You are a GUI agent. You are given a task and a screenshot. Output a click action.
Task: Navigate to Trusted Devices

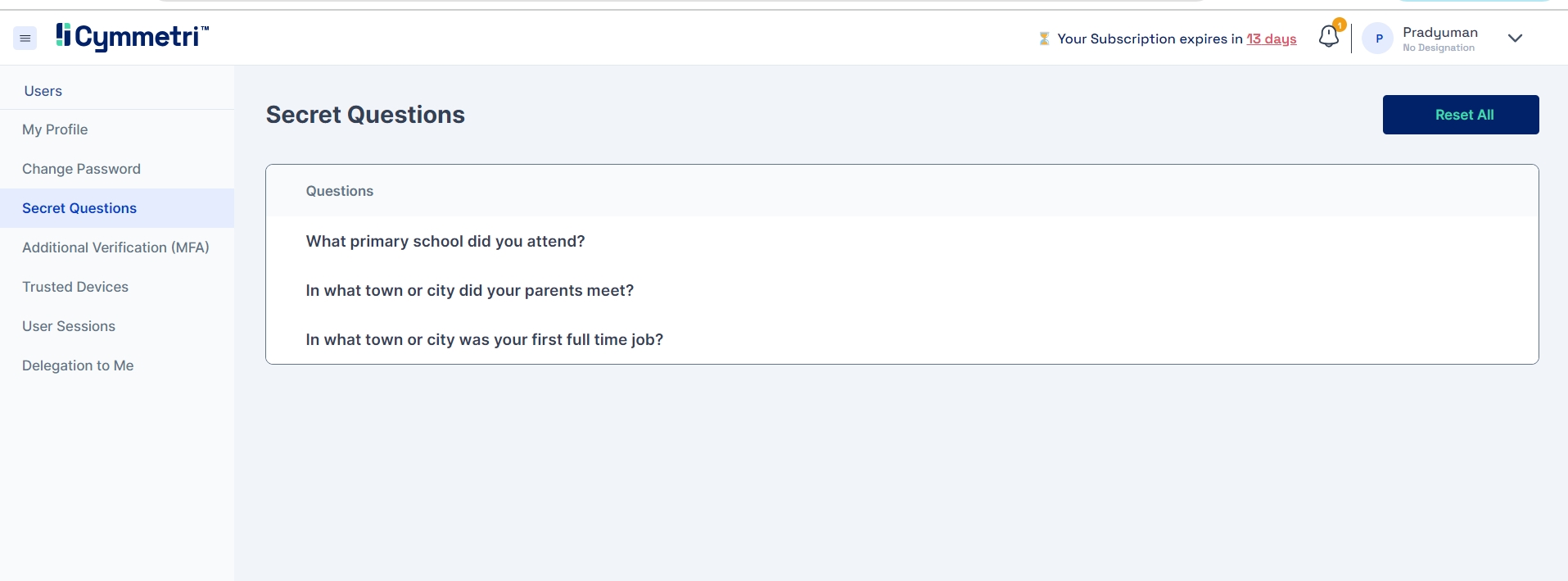75,287
